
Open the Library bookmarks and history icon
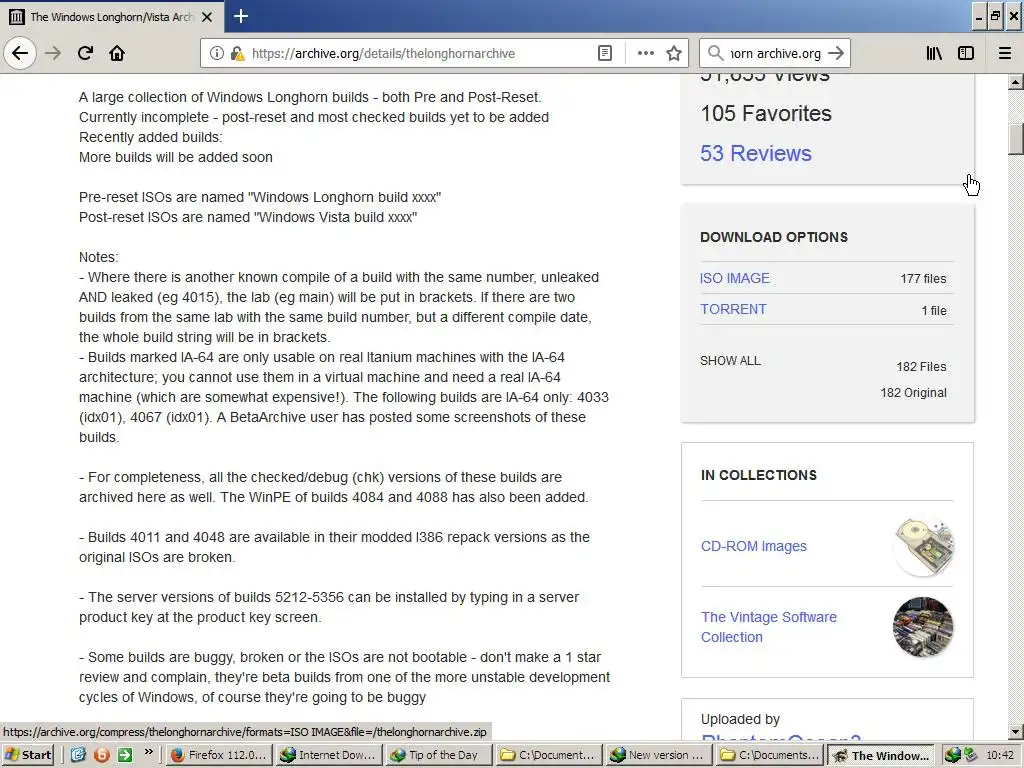pos(934,53)
